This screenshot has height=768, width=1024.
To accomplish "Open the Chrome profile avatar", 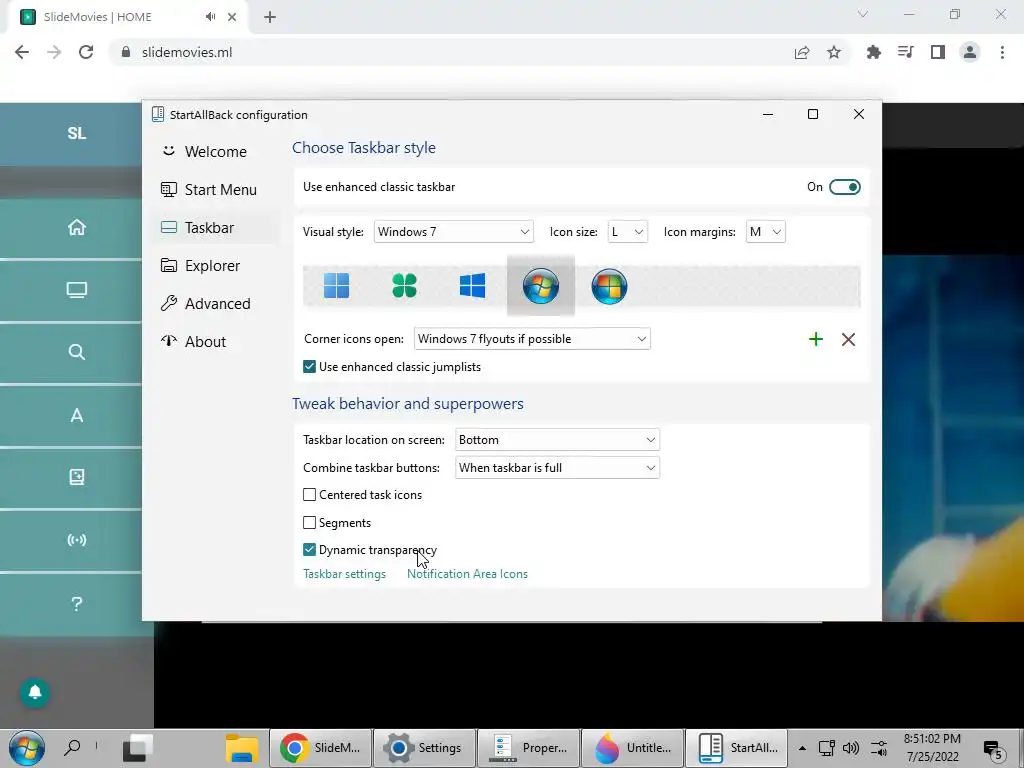I will coord(970,52).
